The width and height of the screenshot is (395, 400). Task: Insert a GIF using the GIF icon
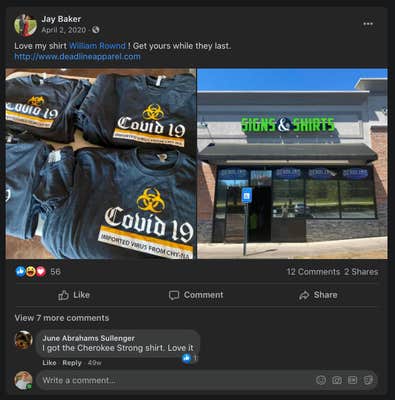click(352, 380)
